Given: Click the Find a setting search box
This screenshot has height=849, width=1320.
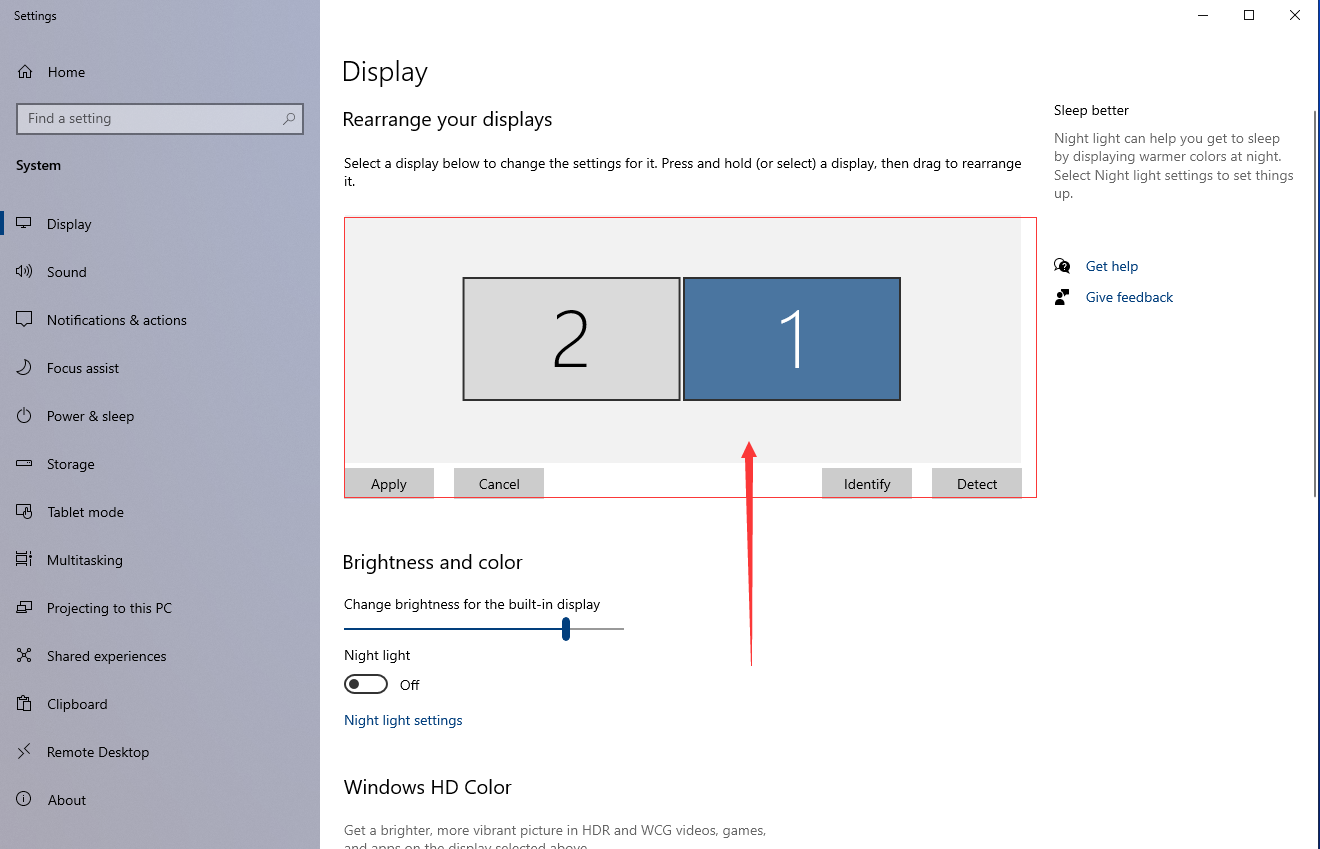Looking at the screenshot, I should click(160, 118).
